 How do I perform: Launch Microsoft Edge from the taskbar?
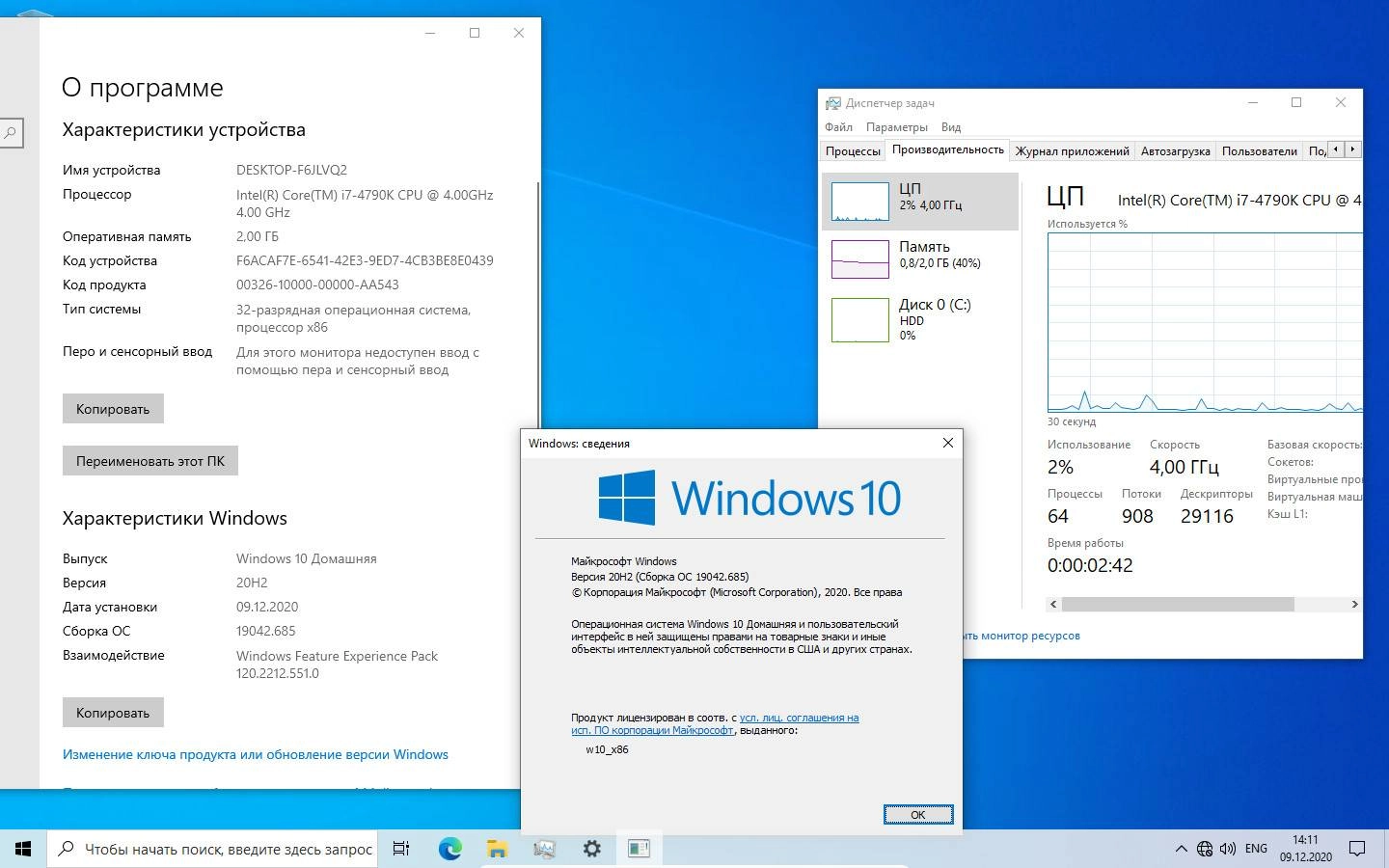pos(449,849)
